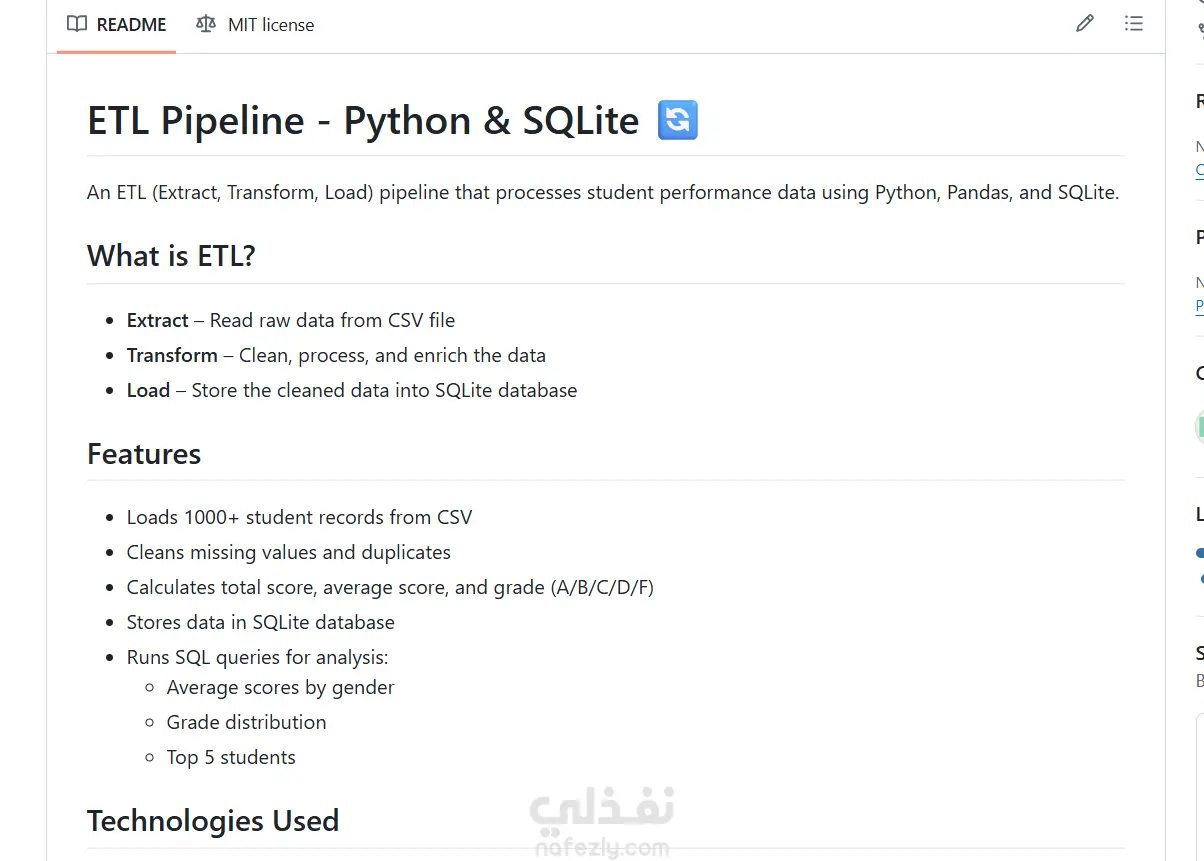Click the blue language dot in the sidebar
Viewport: 1204px width, 861px height.
(1200, 552)
